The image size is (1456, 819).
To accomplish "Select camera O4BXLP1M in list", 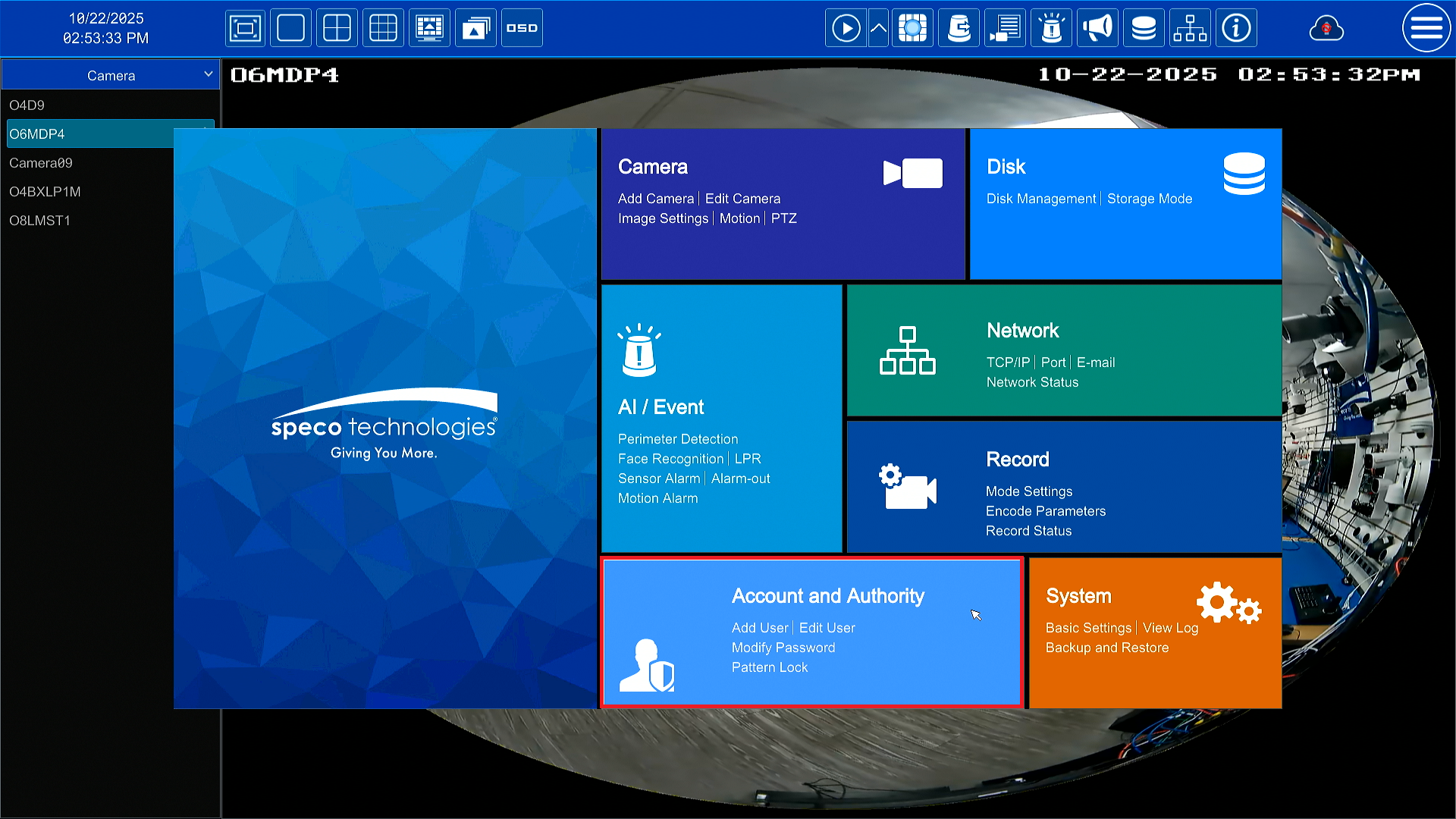I will tap(45, 192).
